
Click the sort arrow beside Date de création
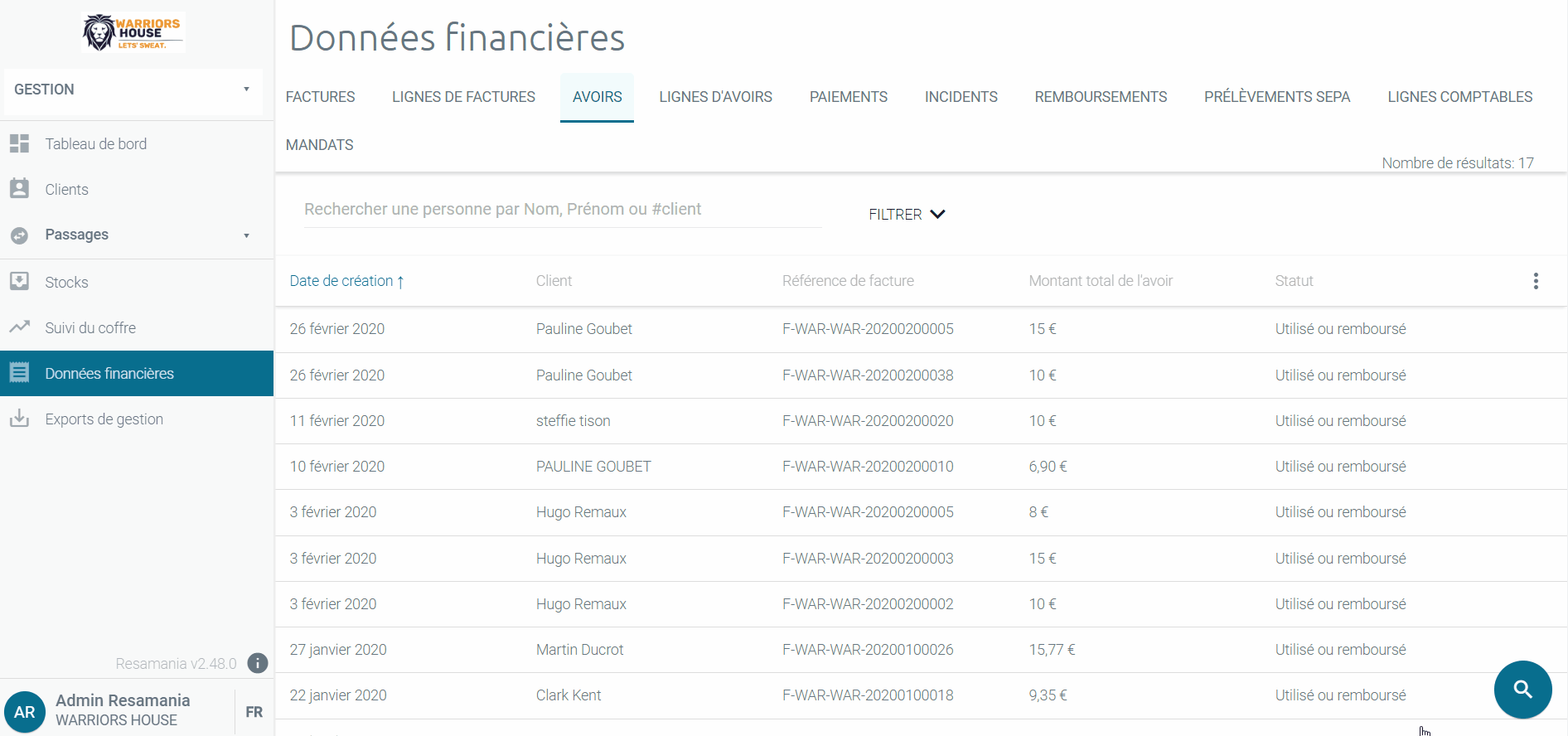(x=401, y=282)
